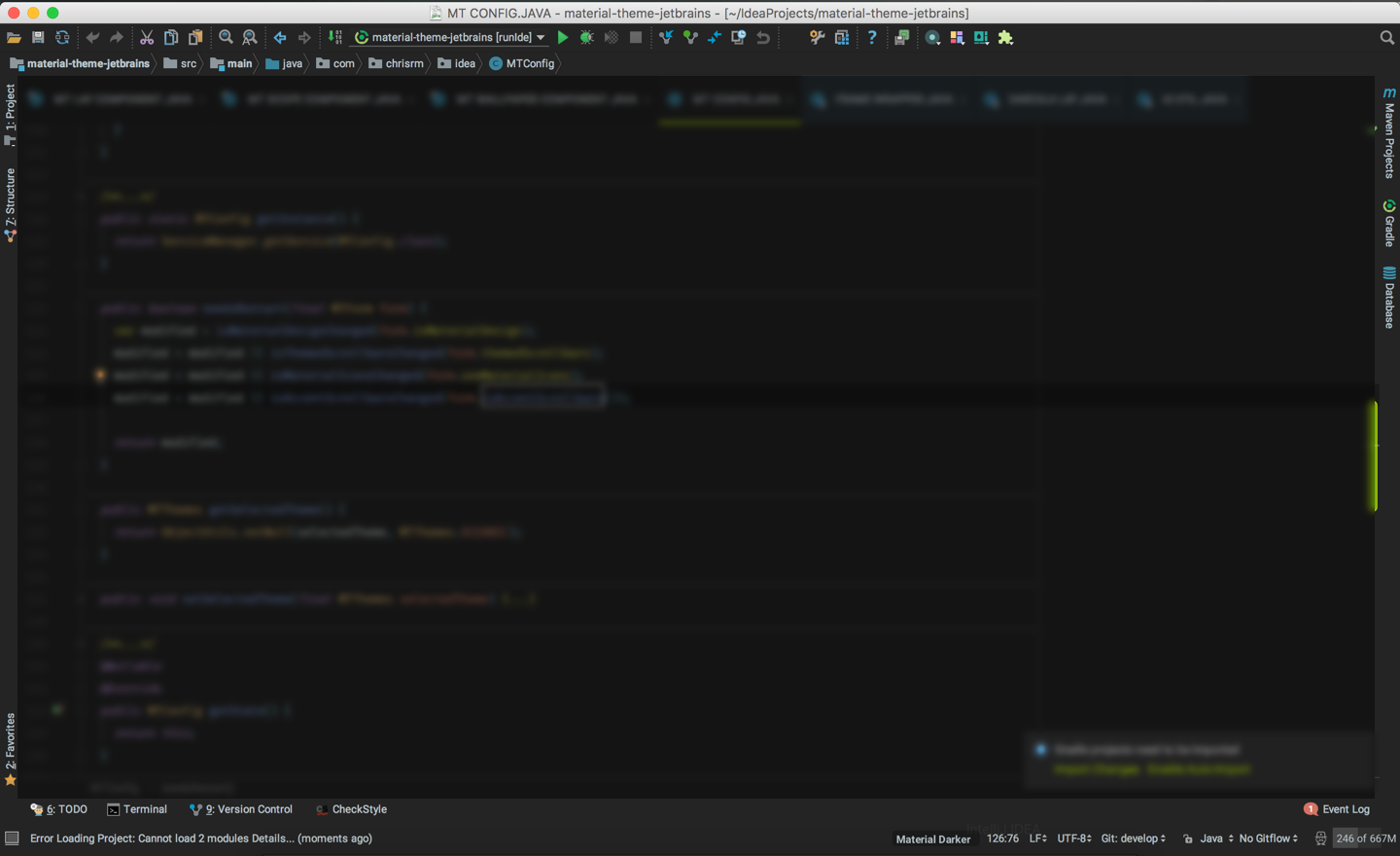Toggle the breakpoint marker in the gutter
The image size is (1400, 856).
point(99,374)
